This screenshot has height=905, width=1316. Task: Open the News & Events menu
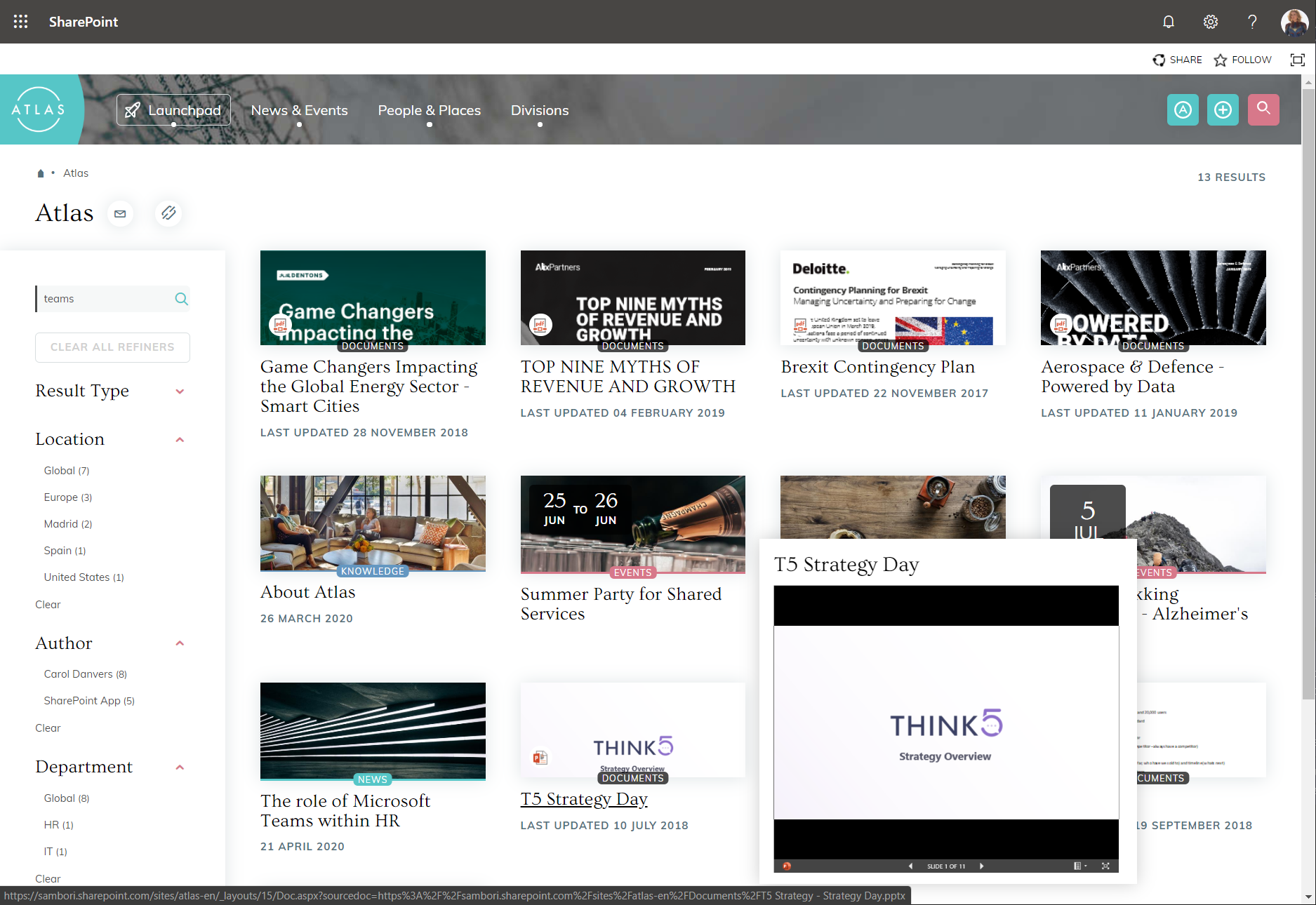[x=299, y=110]
